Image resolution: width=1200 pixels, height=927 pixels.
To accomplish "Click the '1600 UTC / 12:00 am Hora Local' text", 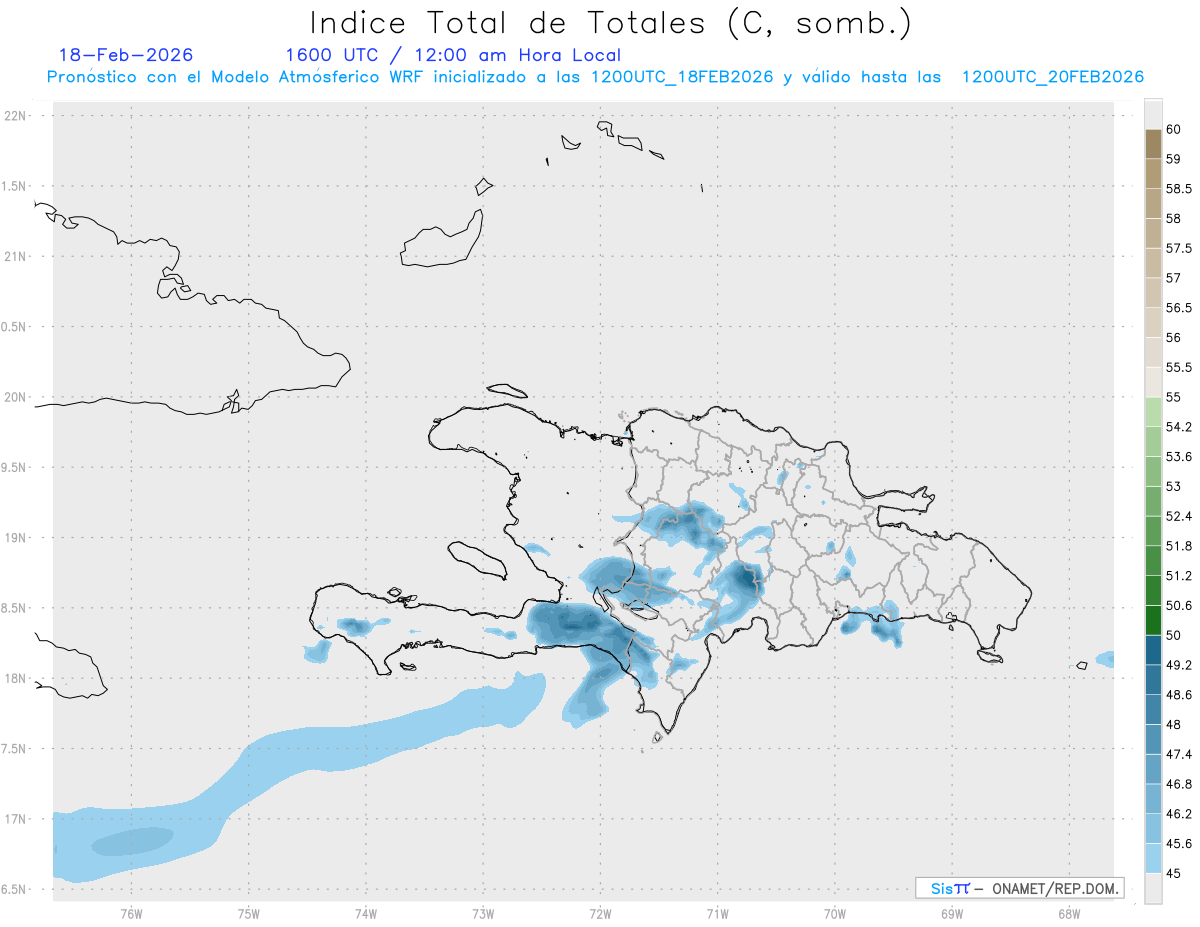I will [x=453, y=55].
